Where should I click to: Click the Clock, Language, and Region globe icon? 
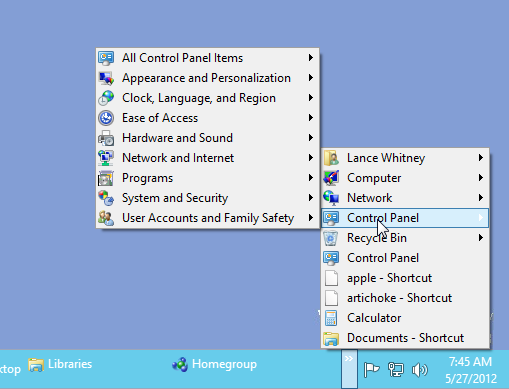(106, 98)
